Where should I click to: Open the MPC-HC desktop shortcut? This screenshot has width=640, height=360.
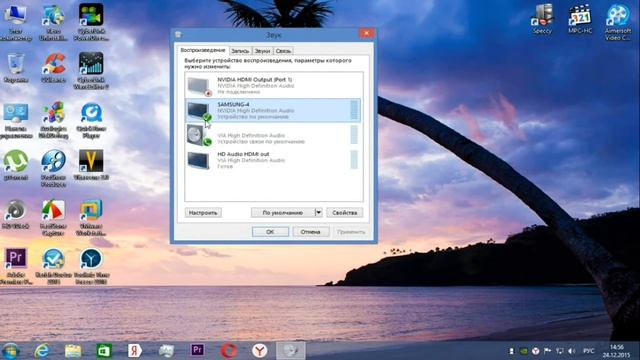[x=580, y=18]
